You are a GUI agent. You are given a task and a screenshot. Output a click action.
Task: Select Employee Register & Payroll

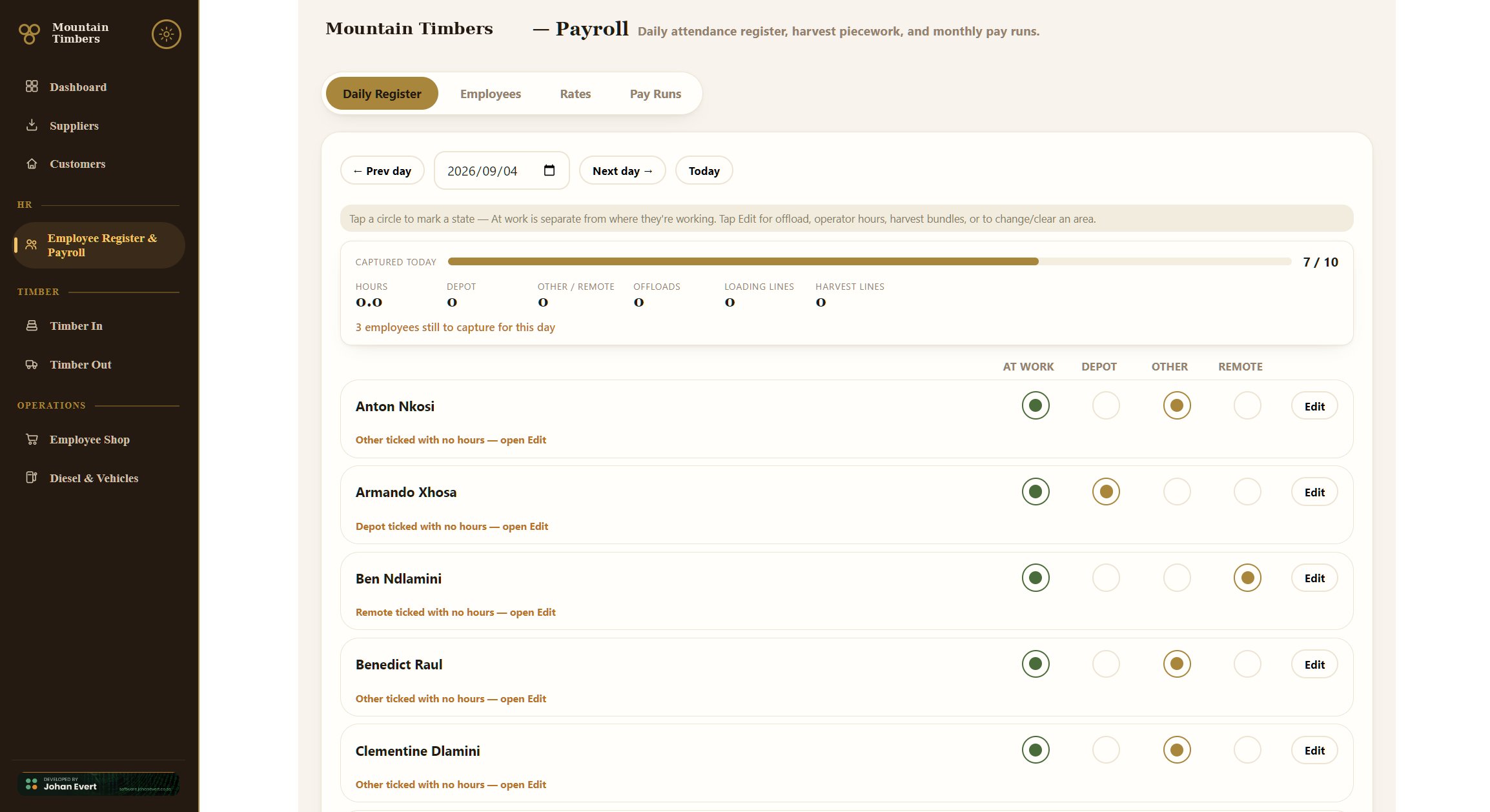(x=98, y=245)
